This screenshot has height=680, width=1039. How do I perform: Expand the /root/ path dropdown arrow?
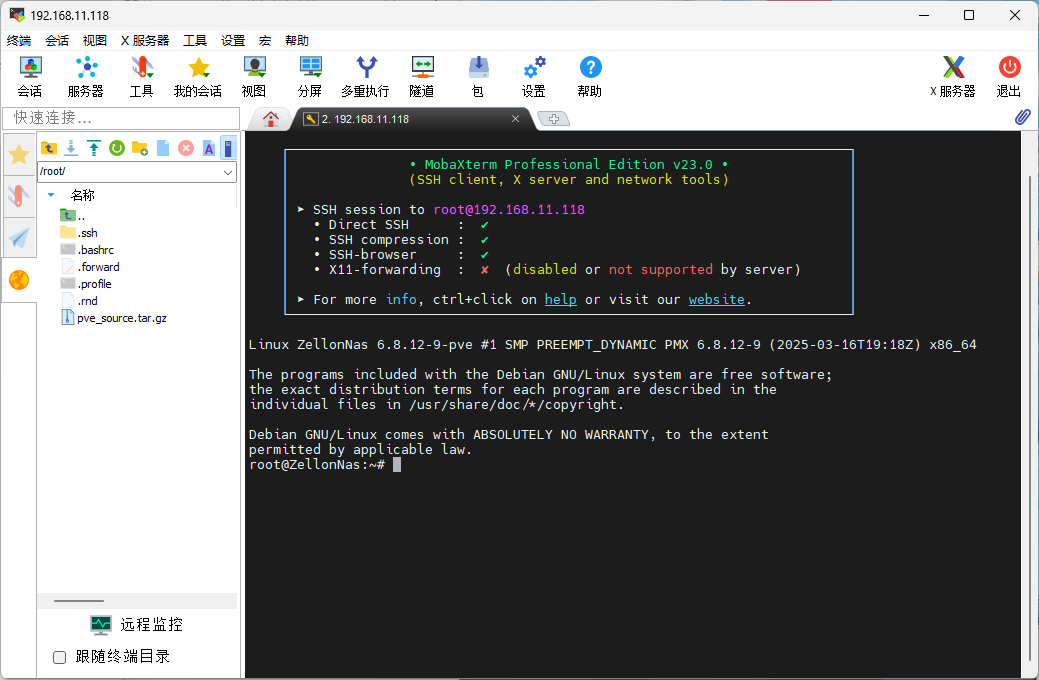tap(228, 172)
